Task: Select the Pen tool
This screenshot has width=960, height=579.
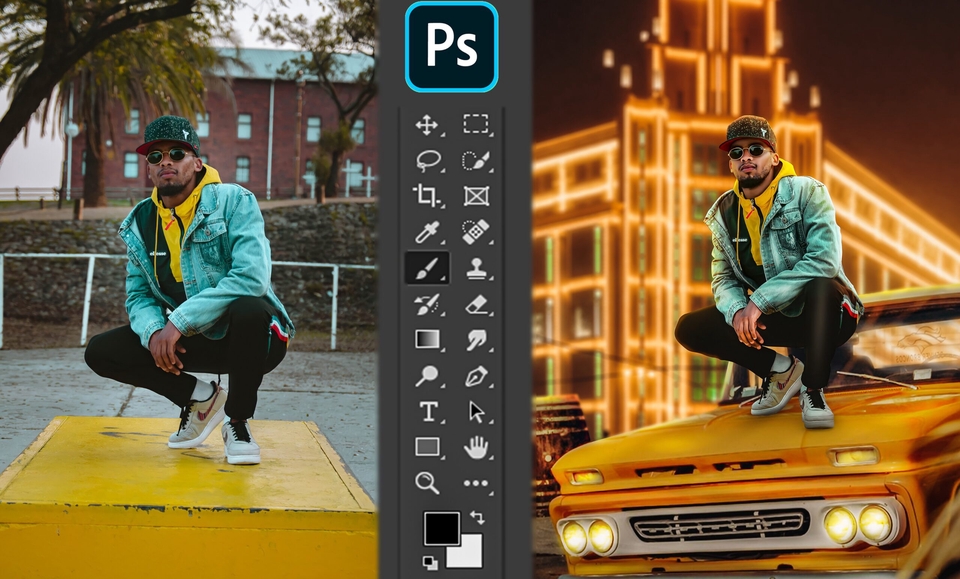Action: [x=476, y=376]
